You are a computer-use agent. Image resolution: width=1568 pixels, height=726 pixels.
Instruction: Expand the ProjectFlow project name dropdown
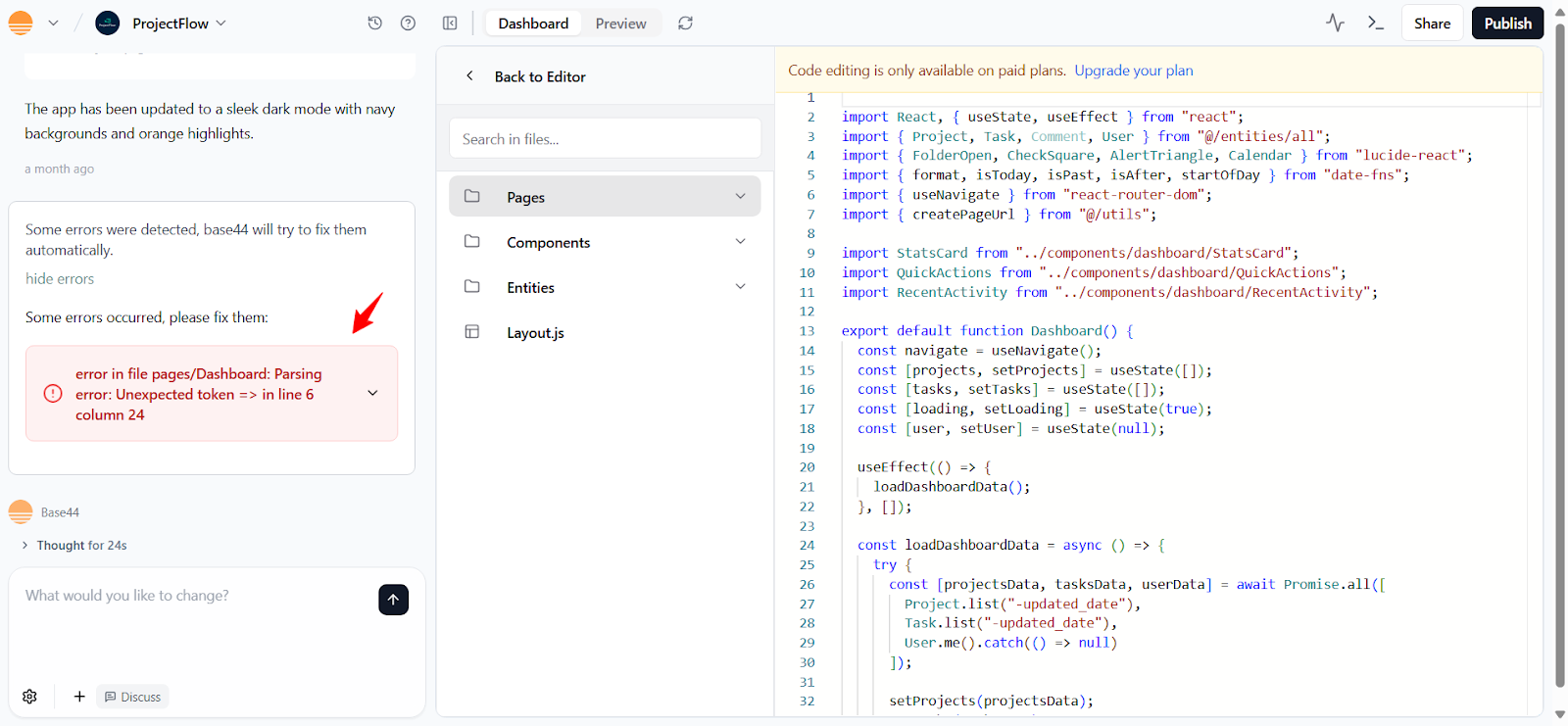220,23
